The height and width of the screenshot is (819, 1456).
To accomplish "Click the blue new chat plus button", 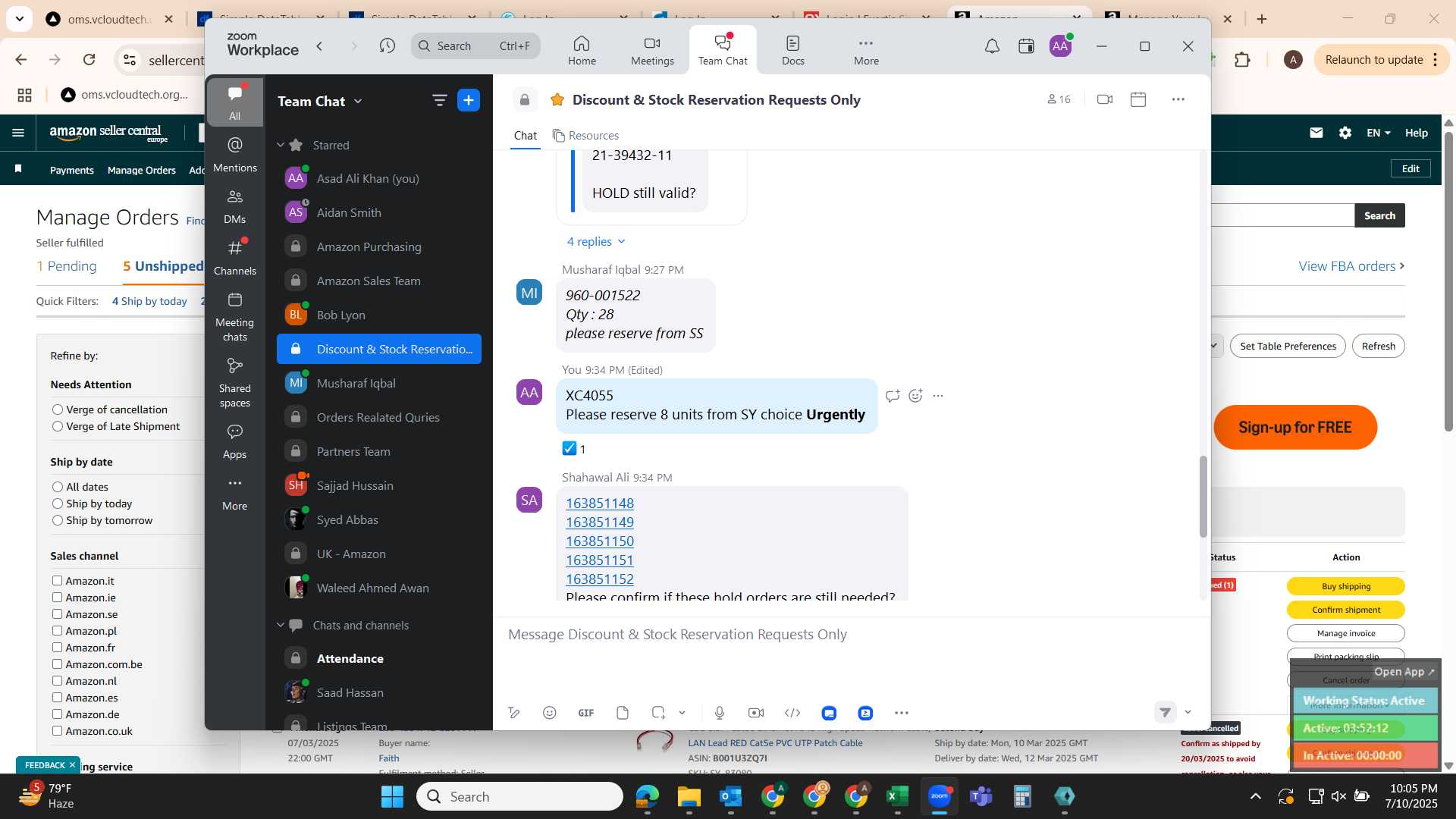I will tap(469, 100).
